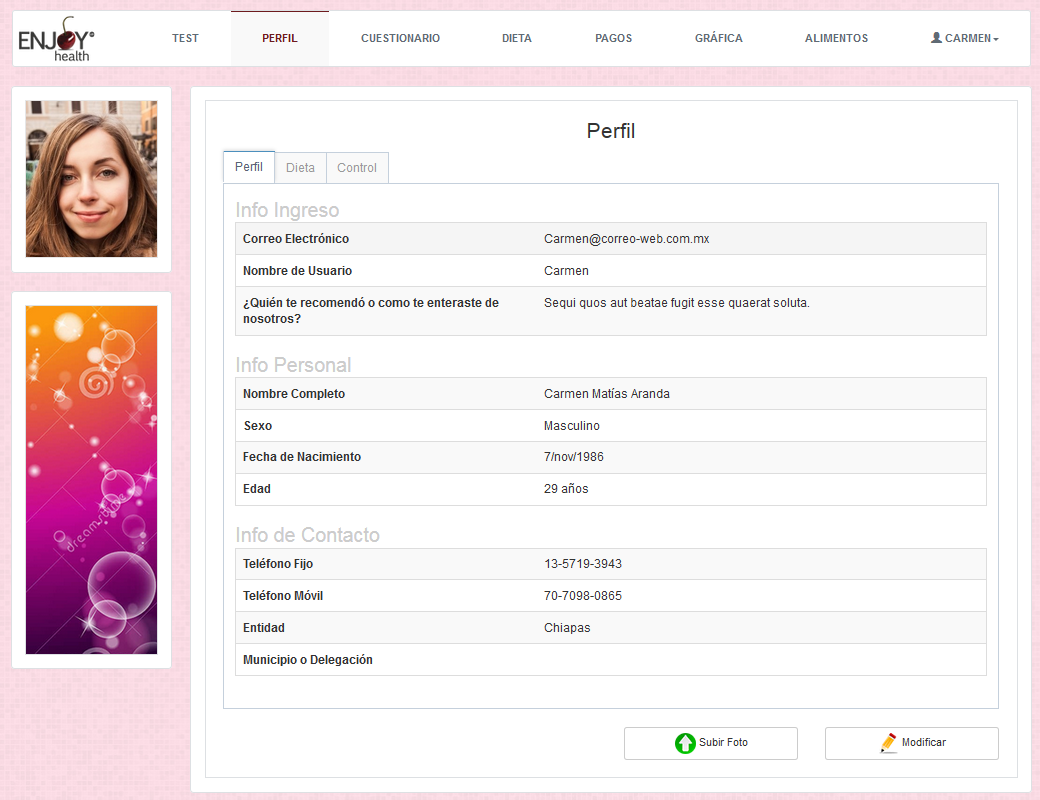Select the PERFIL navigation item
This screenshot has width=1040, height=800.
click(280, 39)
